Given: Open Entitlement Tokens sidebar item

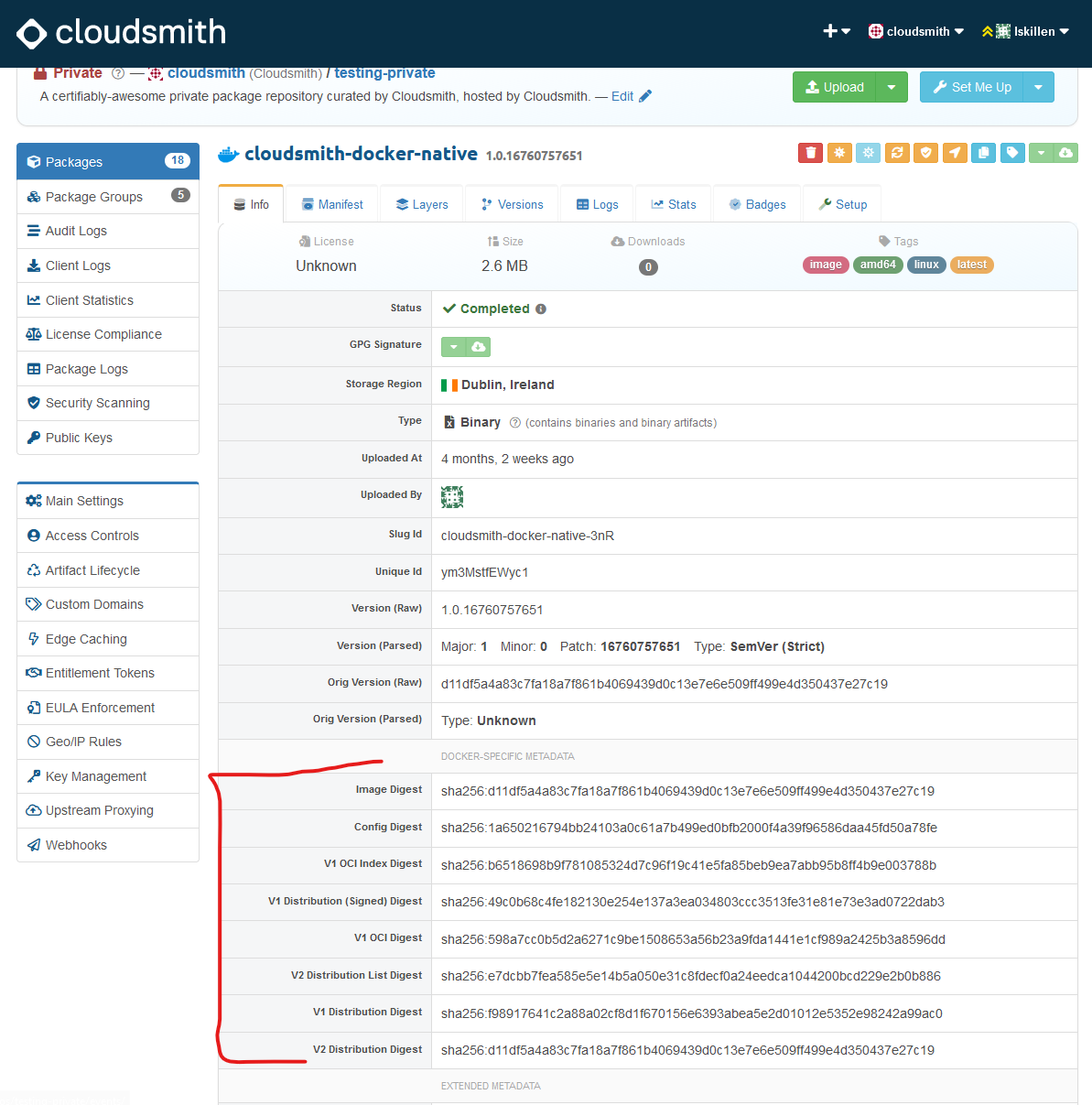Looking at the screenshot, I should click(x=108, y=673).
